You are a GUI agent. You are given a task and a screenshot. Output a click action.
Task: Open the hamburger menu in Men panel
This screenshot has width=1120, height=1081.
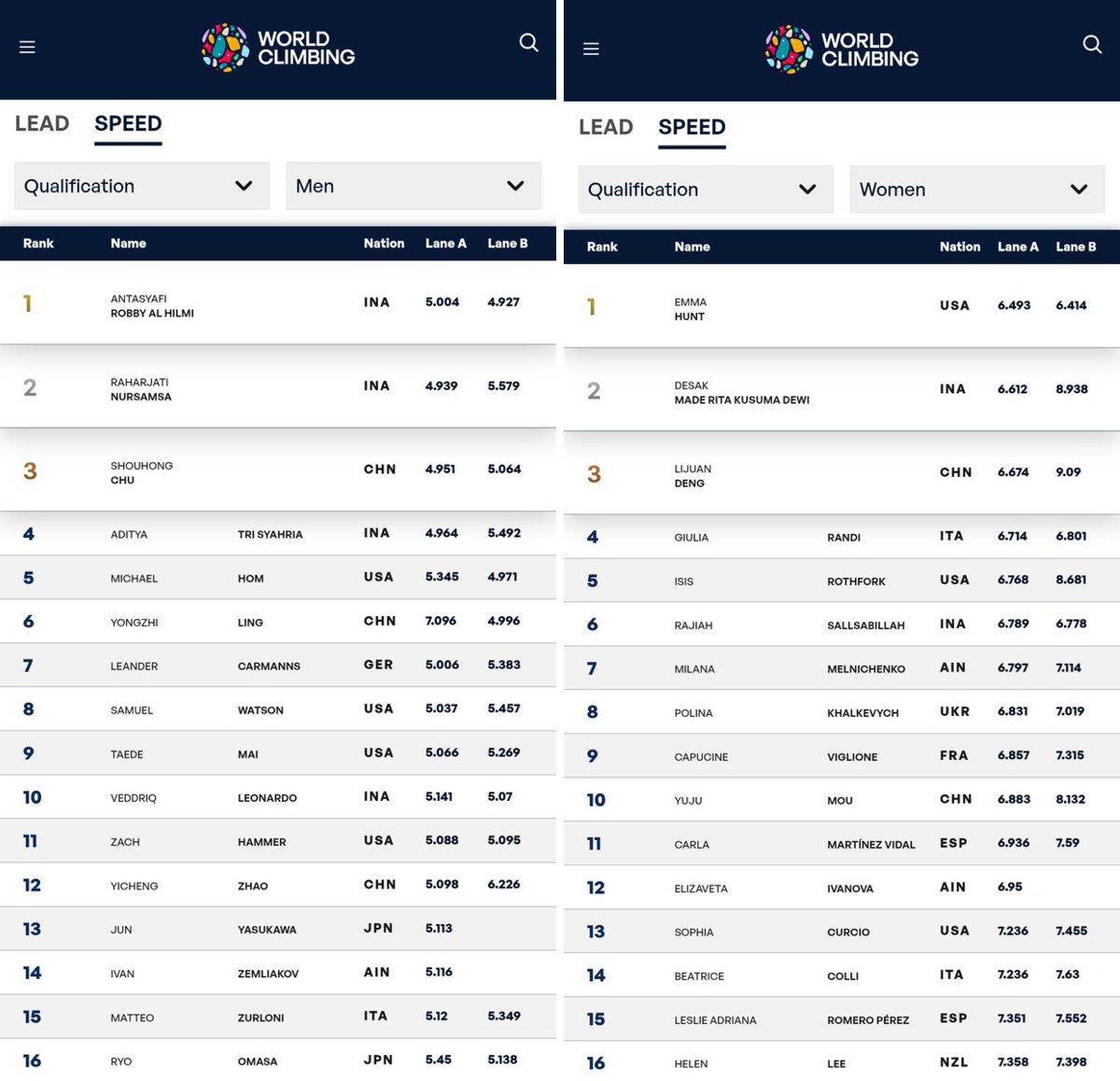(x=27, y=47)
